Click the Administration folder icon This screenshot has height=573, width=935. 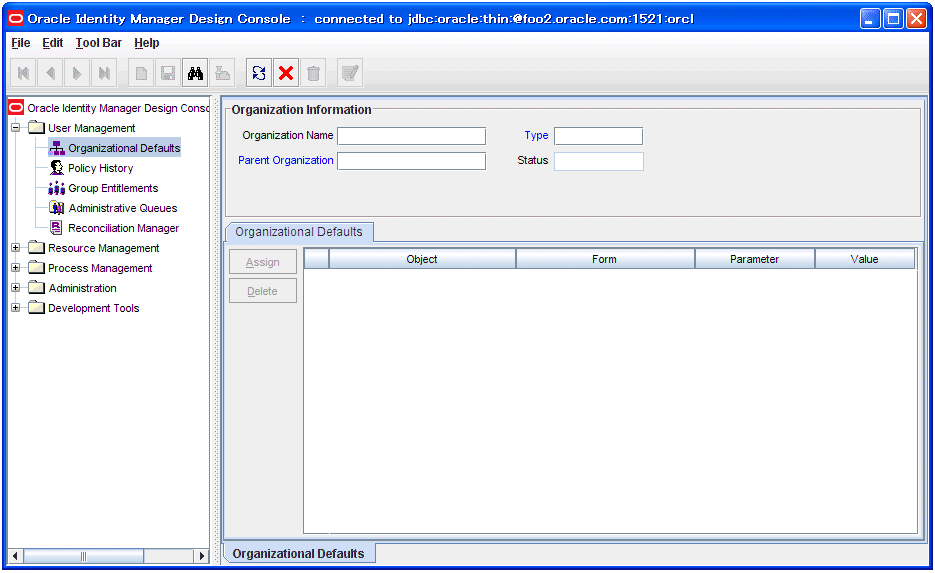coord(36,287)
